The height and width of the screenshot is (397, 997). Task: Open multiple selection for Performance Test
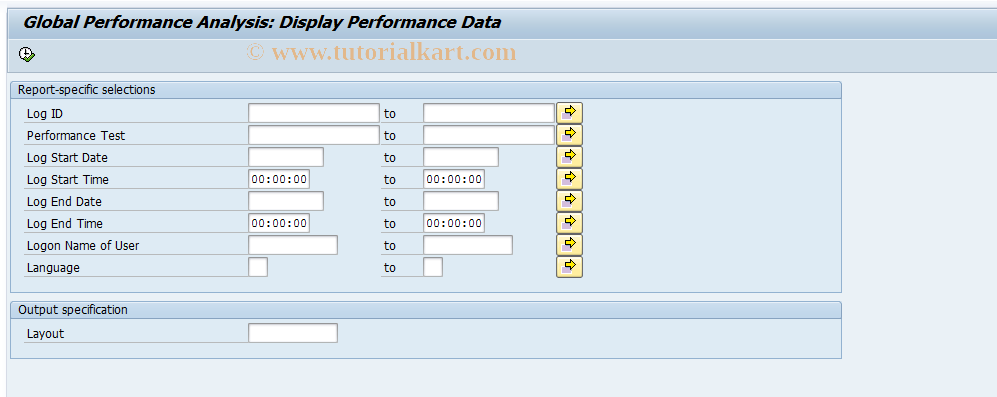569,135
